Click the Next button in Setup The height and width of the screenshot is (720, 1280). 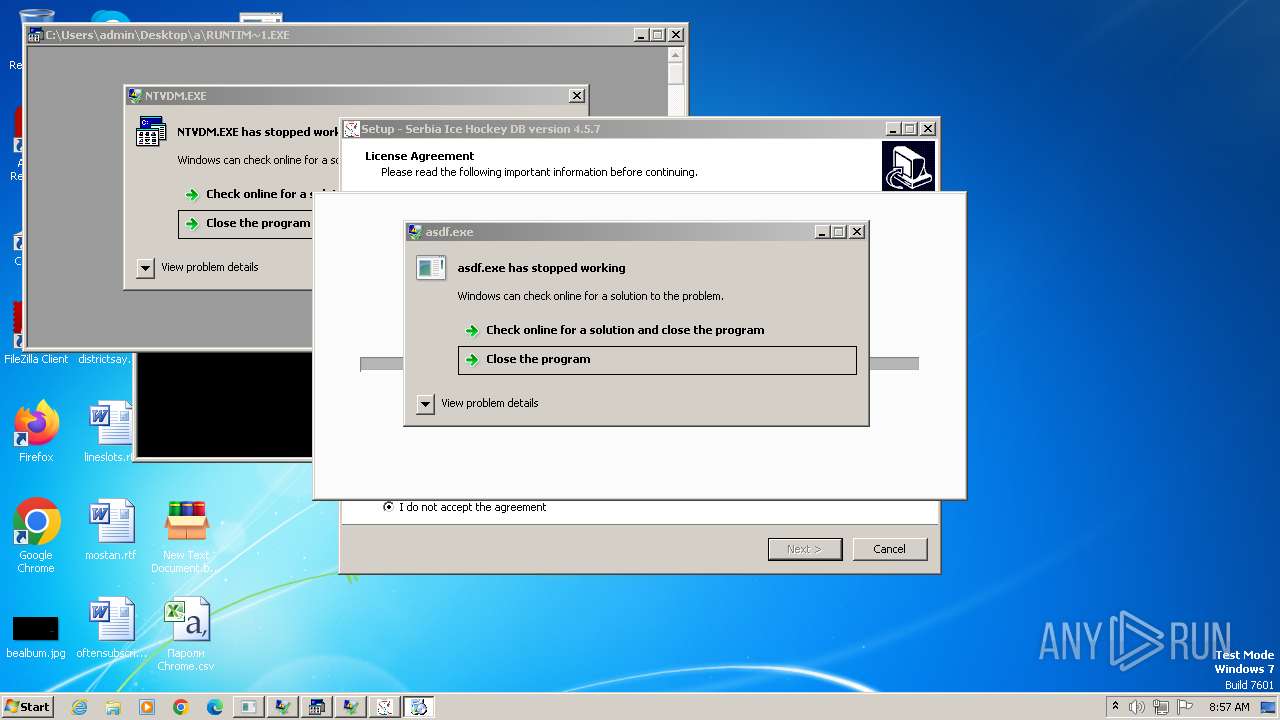click(805, 549)
